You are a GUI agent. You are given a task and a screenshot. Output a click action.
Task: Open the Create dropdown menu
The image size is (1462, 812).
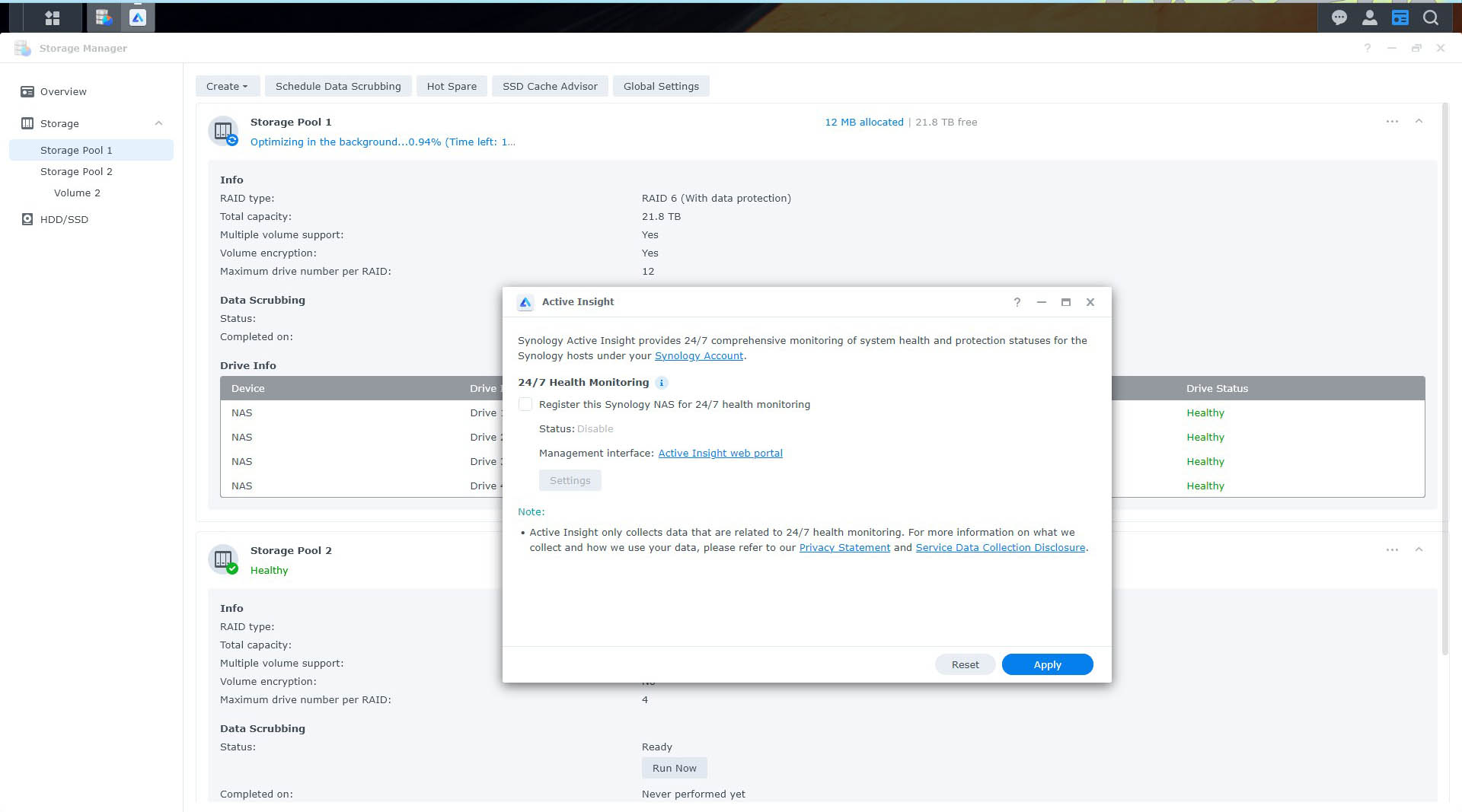[x=227, y=86]
